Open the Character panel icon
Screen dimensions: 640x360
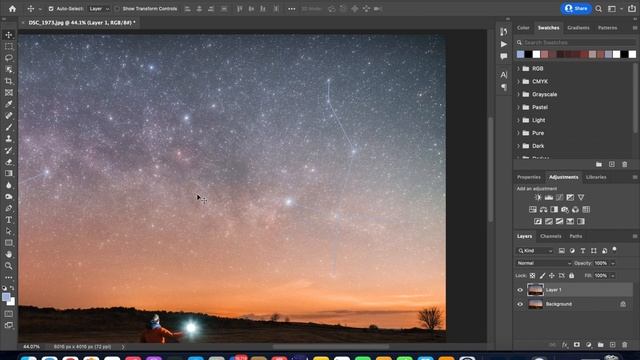click(504, 75)
